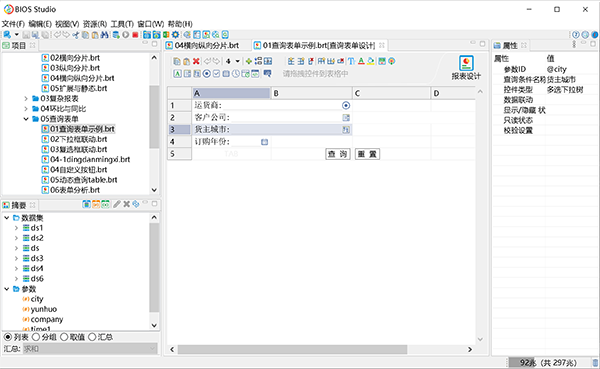Collapse the 参数 tree node
The width and height of the screenshot is (600, 369).
coord(7,289)
